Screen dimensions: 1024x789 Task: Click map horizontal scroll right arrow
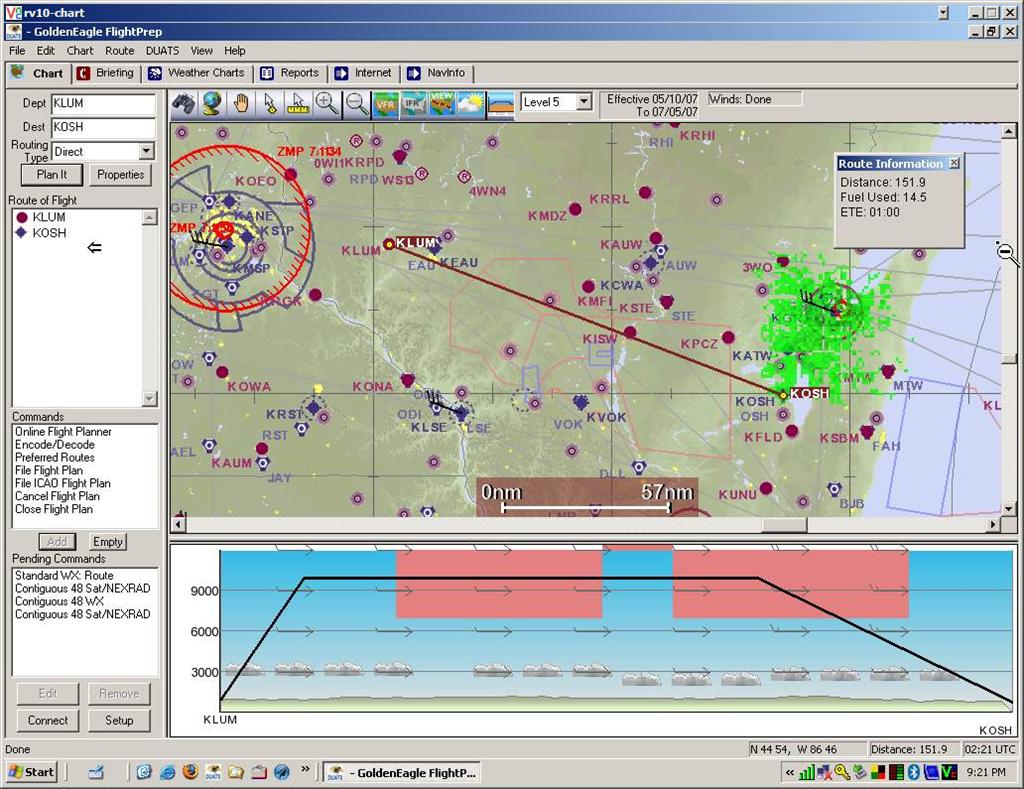(x=993, y=524)
